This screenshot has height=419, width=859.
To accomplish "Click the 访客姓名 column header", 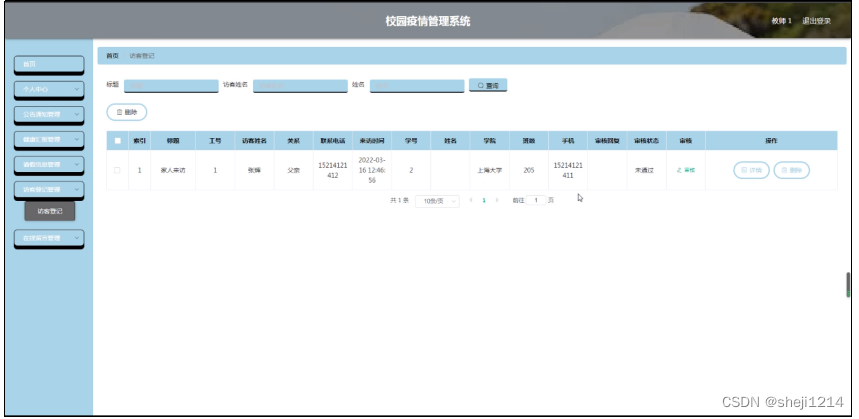I will [254, 141].
